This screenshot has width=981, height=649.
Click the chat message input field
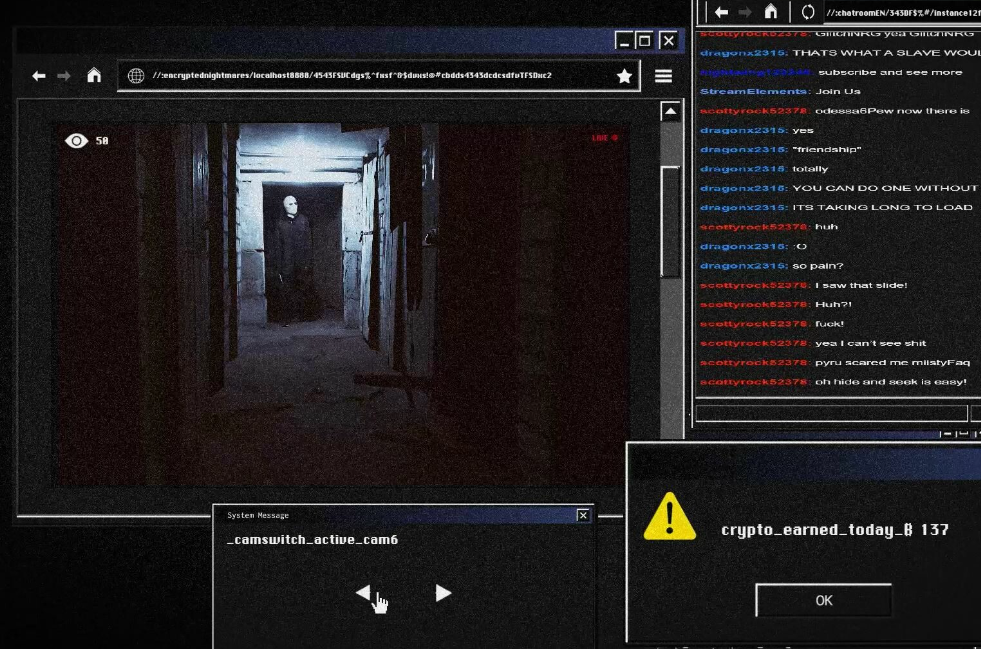(830, 413)
